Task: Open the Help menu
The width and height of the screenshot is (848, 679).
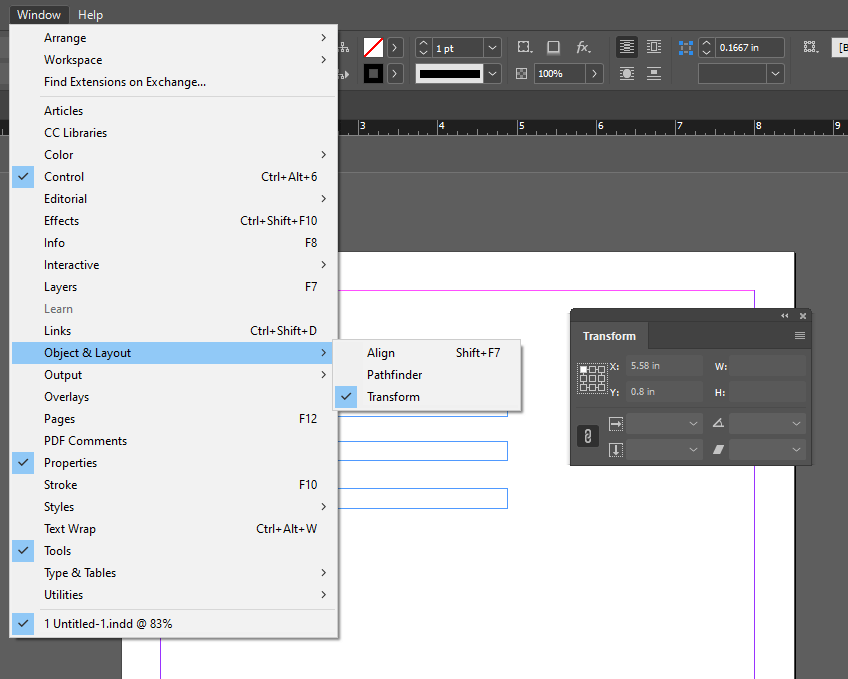Action: coord(90,14)
